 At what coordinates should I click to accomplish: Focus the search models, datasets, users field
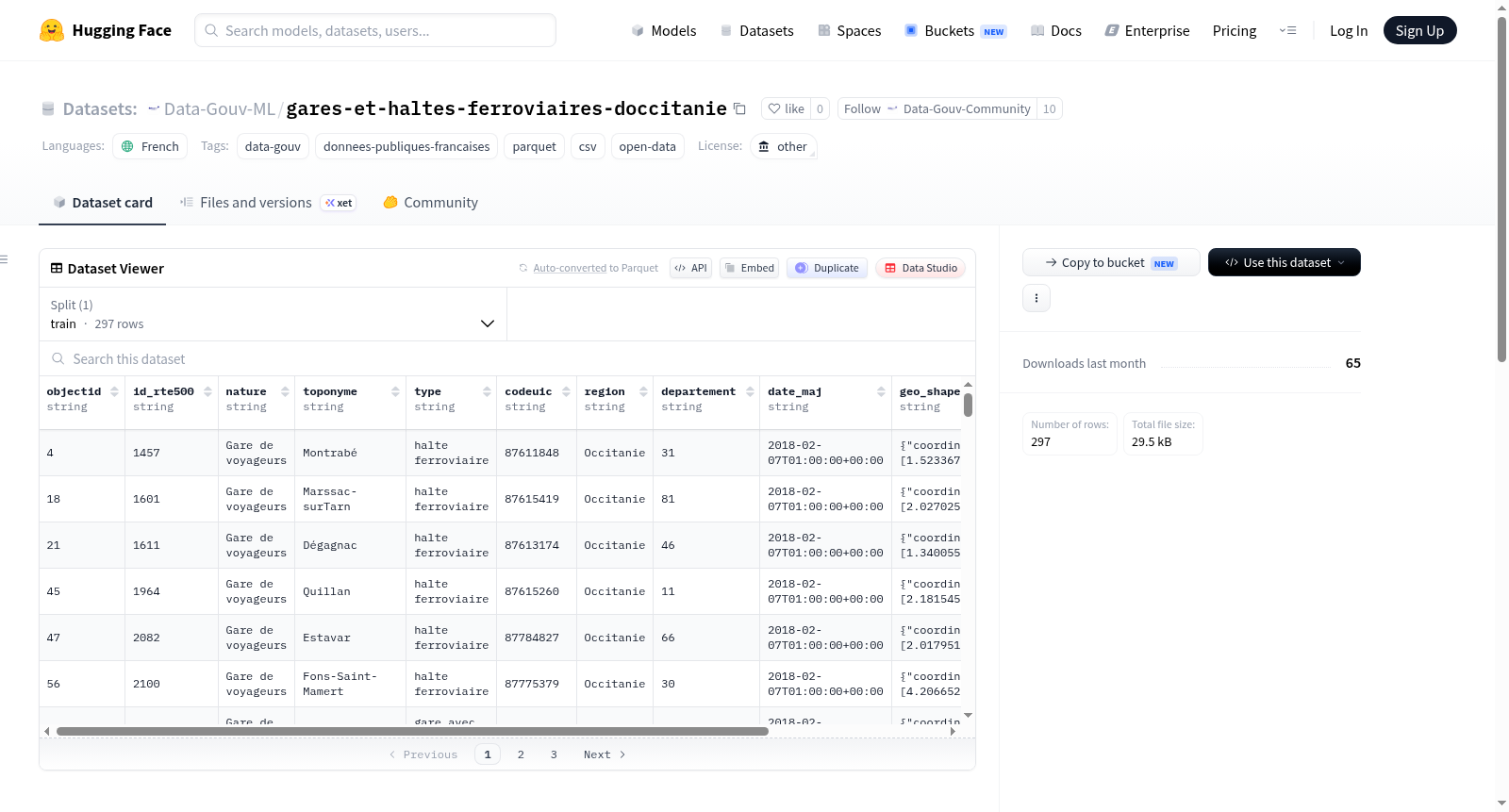tap(375, 30)
